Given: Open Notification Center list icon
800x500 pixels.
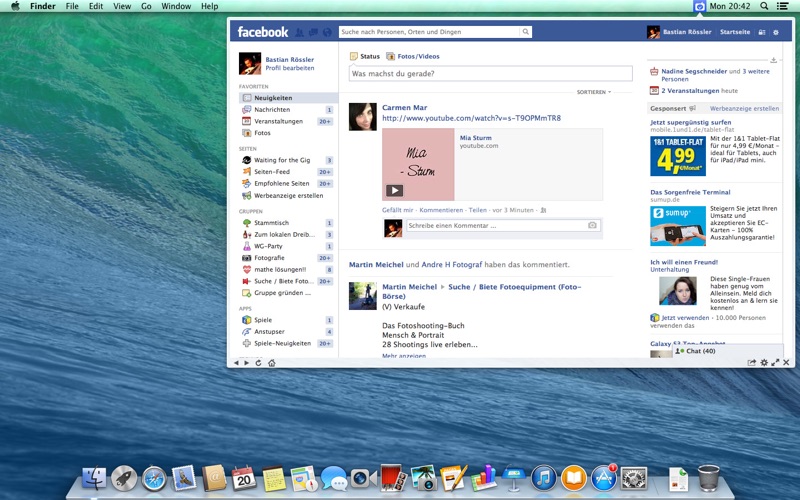Looking at the screenshot, I should coord(782,6).
